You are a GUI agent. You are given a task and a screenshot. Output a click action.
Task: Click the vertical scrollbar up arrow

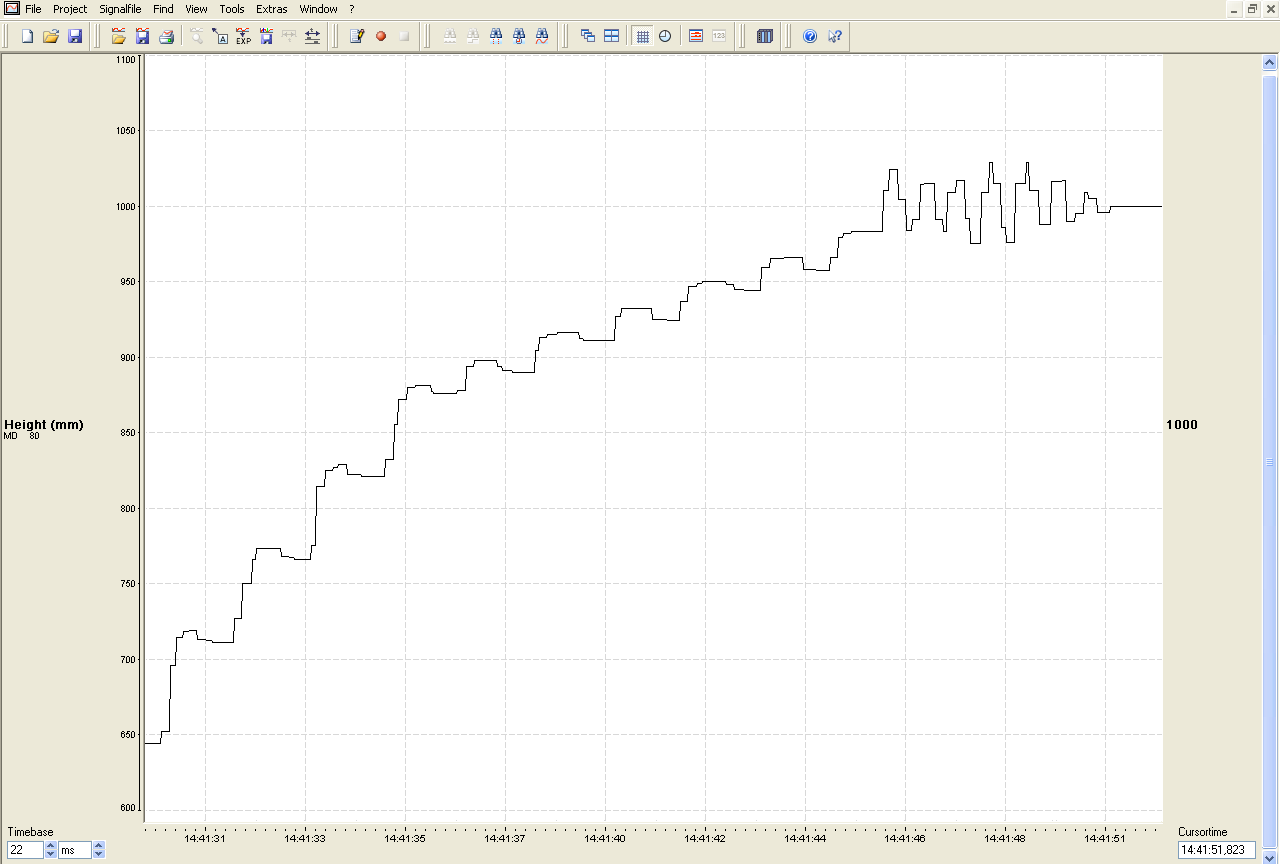point(1270,62)
